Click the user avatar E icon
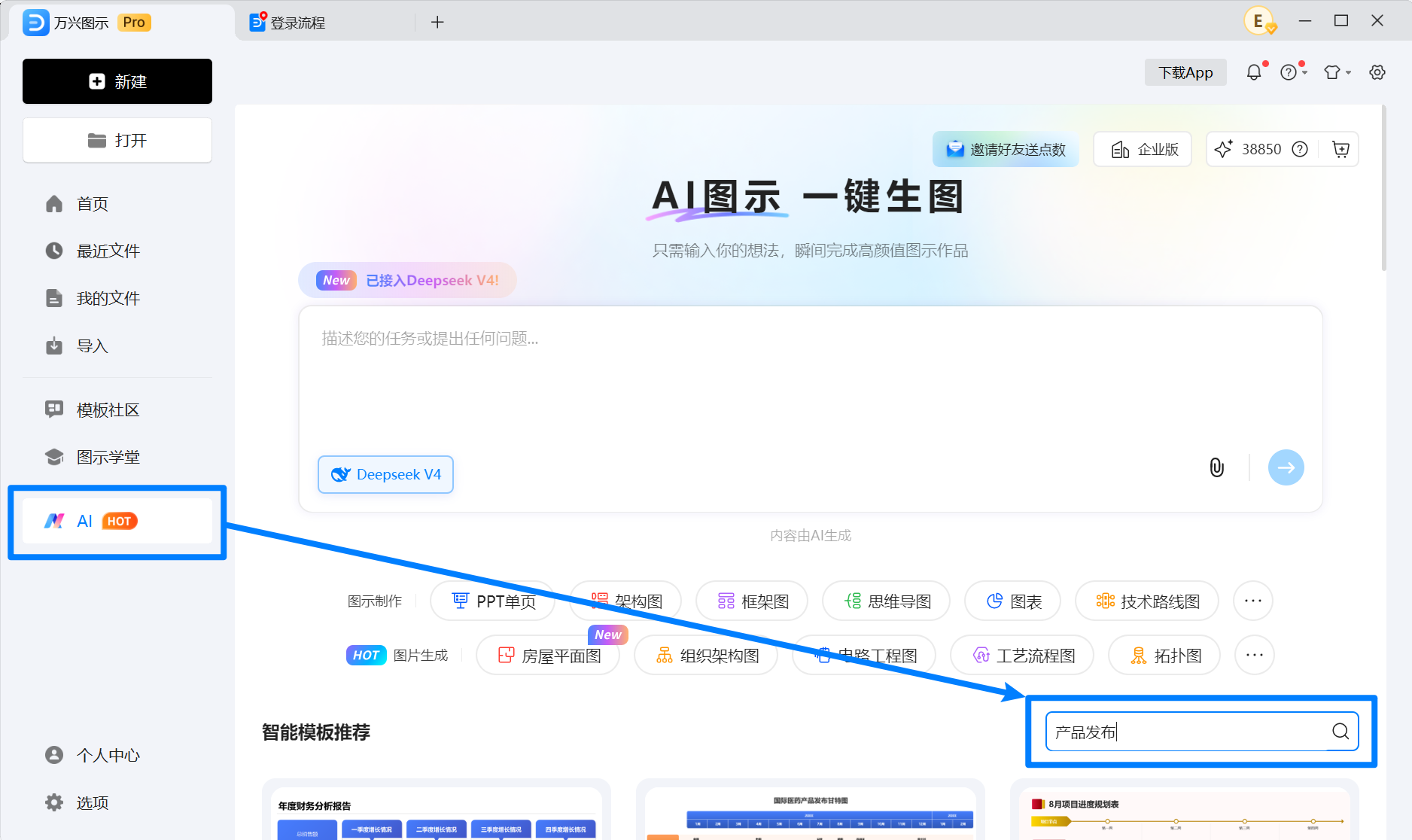This screenshot has width=1412, height=840. (x=1259, y=21)
